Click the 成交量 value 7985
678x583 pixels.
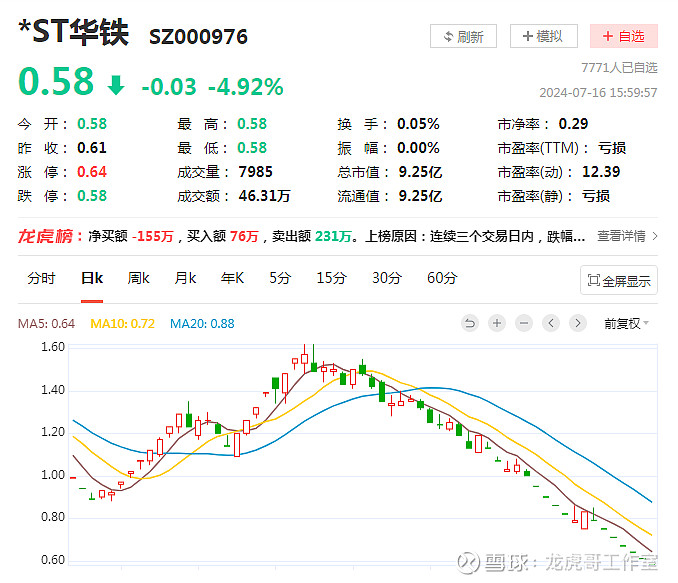(x=256, y=172)
